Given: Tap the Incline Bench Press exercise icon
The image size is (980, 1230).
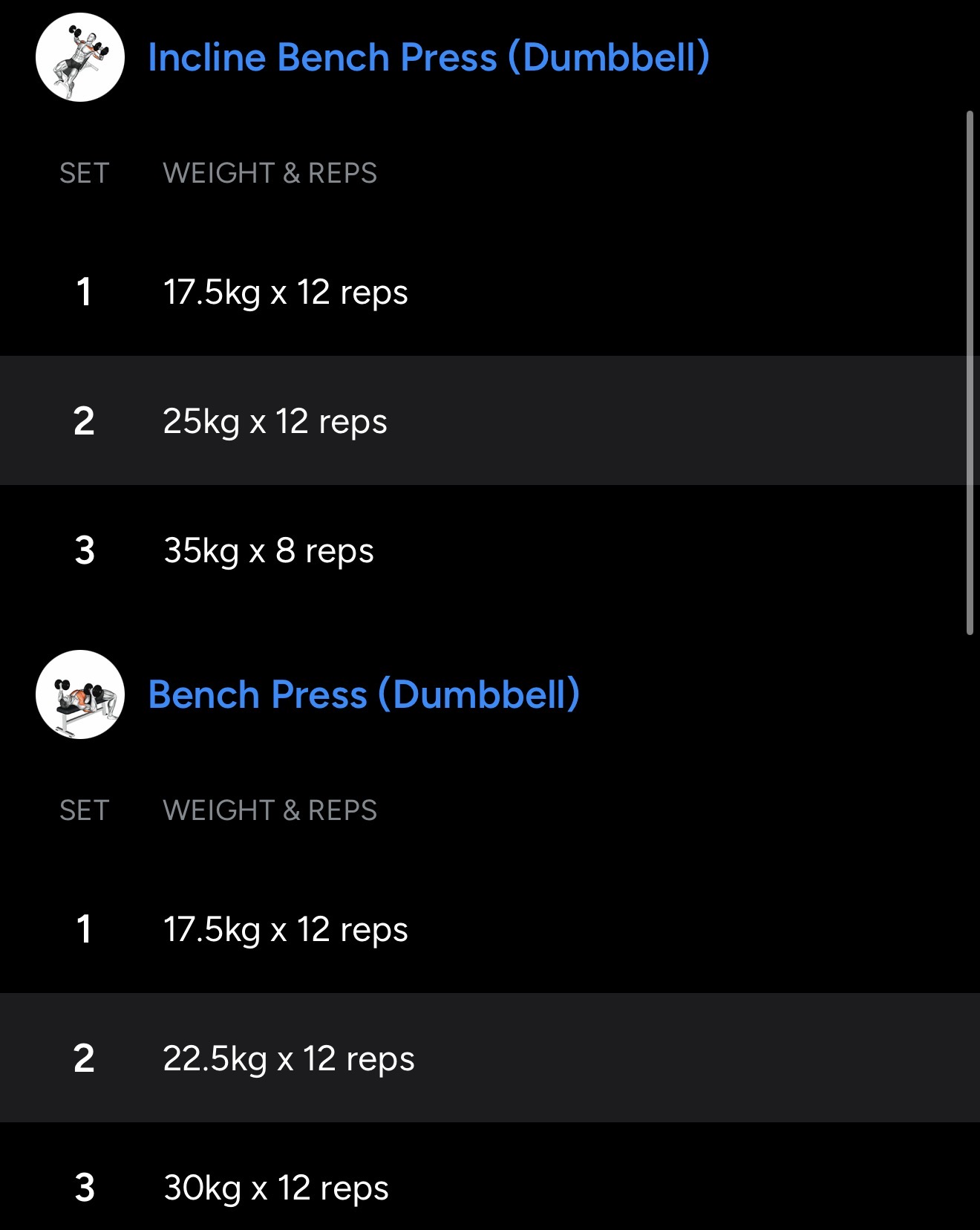Looking at the screenshot, I should pos(80,57).
